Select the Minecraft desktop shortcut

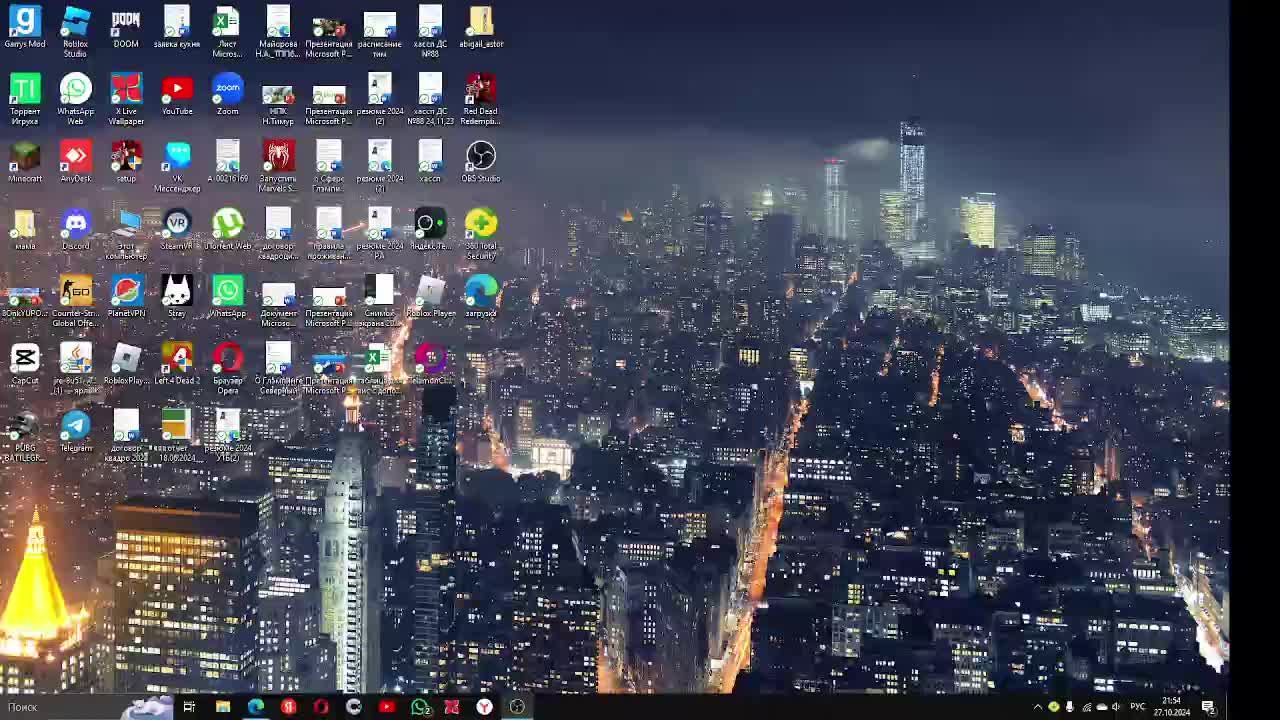25,162
